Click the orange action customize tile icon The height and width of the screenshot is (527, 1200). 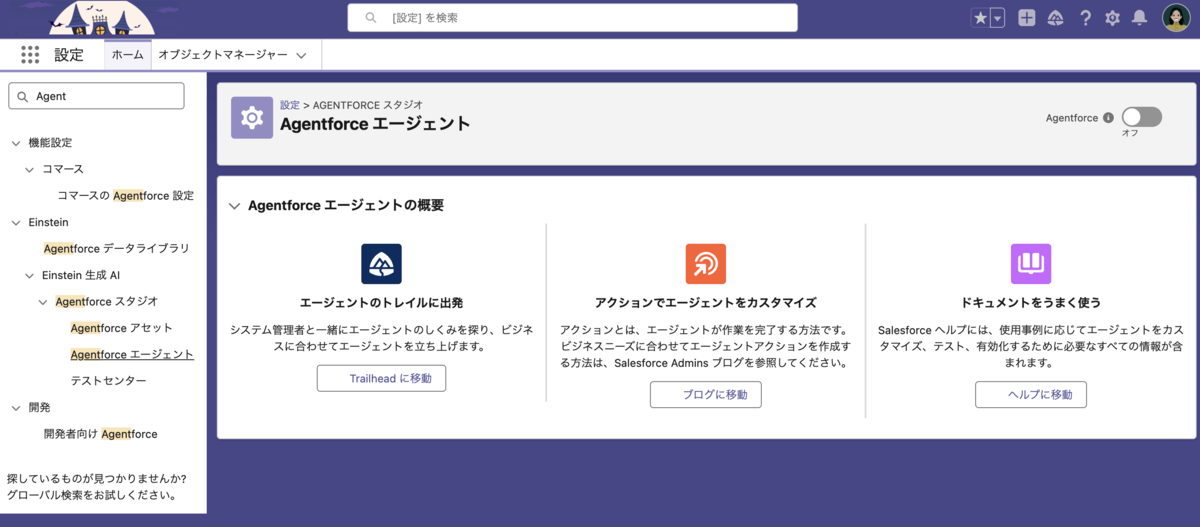tap(705, 264)
